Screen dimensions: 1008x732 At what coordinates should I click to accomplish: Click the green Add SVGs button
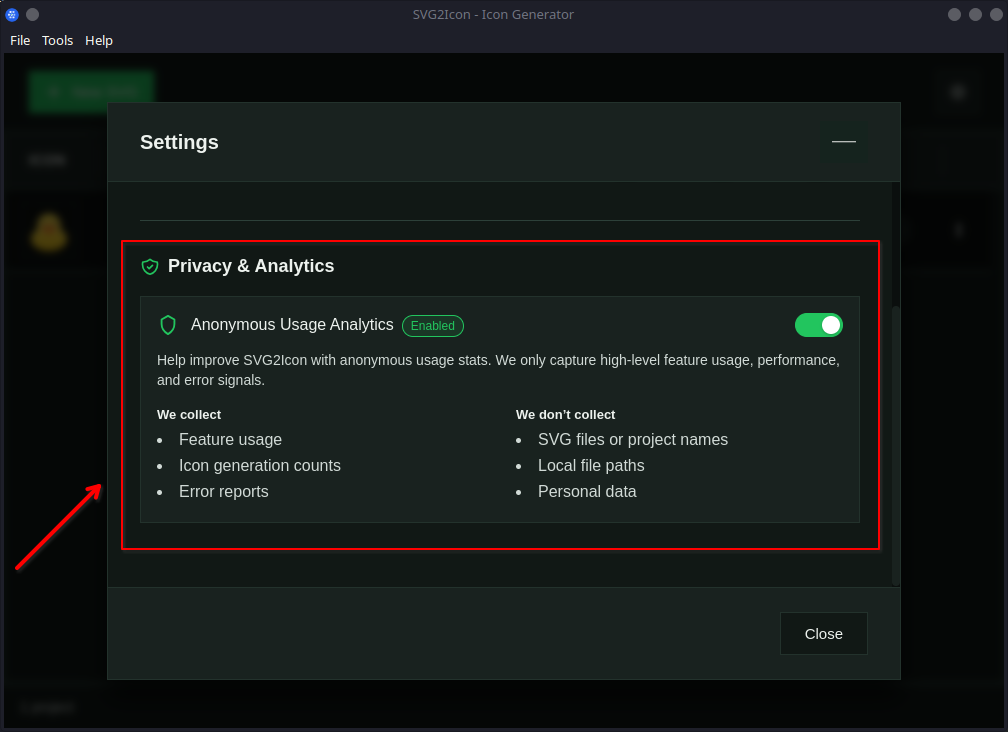pos(91,91)
